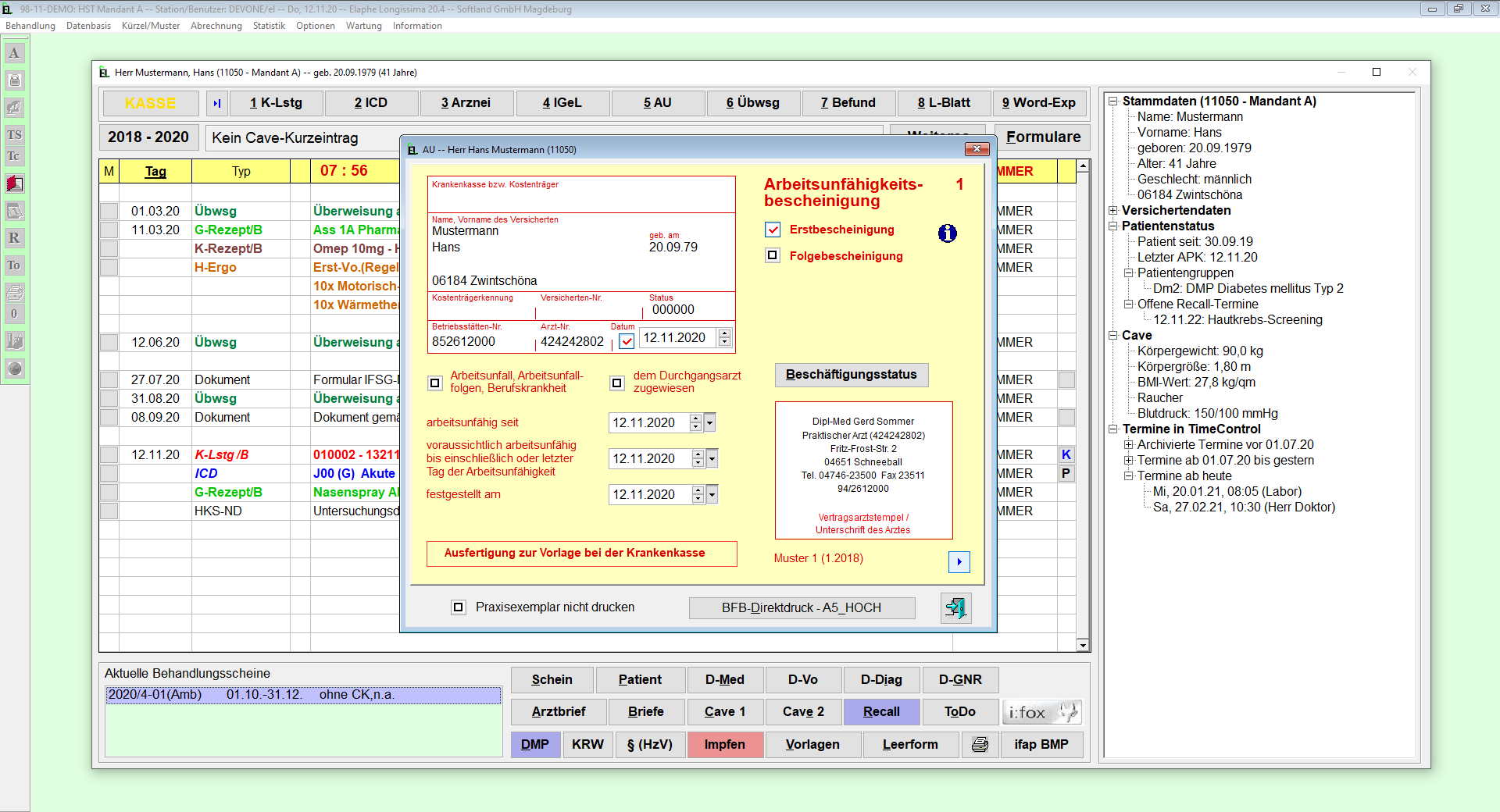Collapse the Patientenstatus tree node
1500x812 pixels.
tap(1112, 226)
